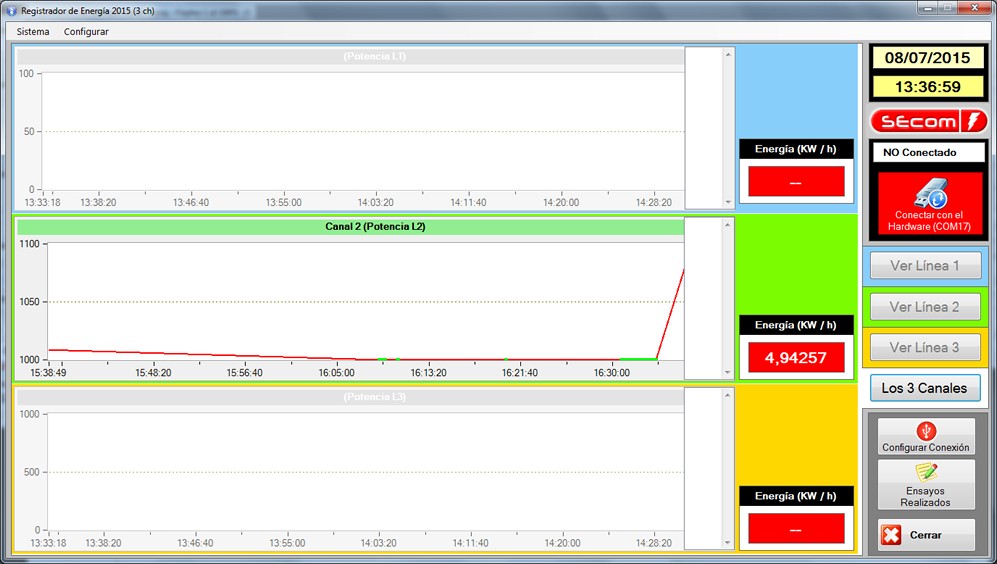Viewport: 997px width, 564px height.
Task: Click the clock showing 13:36:59
Action: [928, 87]
